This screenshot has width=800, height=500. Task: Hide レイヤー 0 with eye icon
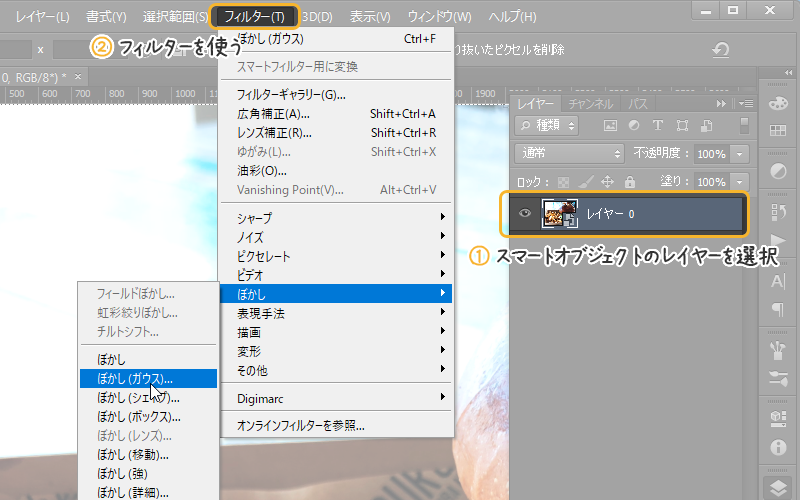pos(524,213)
